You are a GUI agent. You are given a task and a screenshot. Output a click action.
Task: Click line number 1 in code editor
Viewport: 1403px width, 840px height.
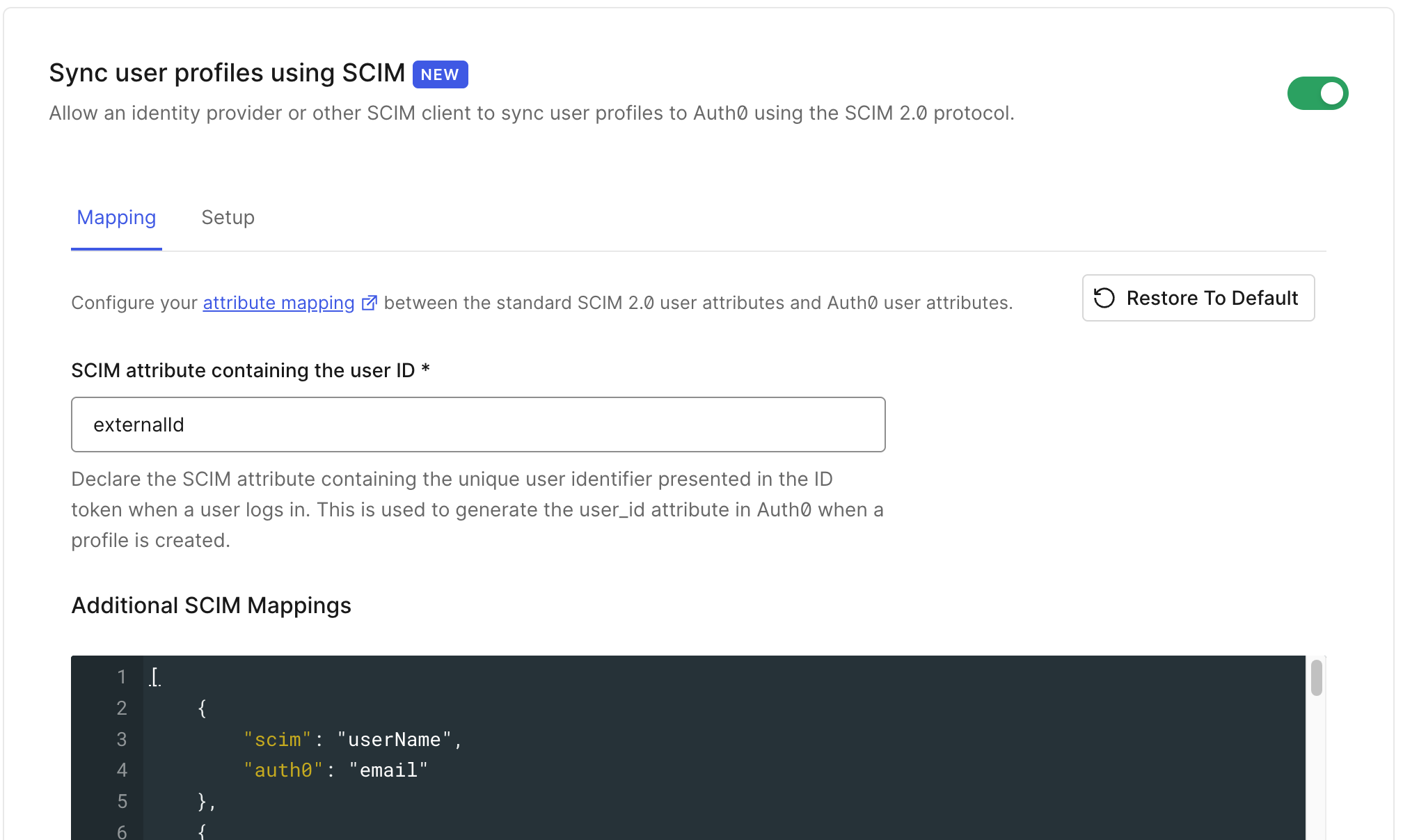(x=122, y=676)
